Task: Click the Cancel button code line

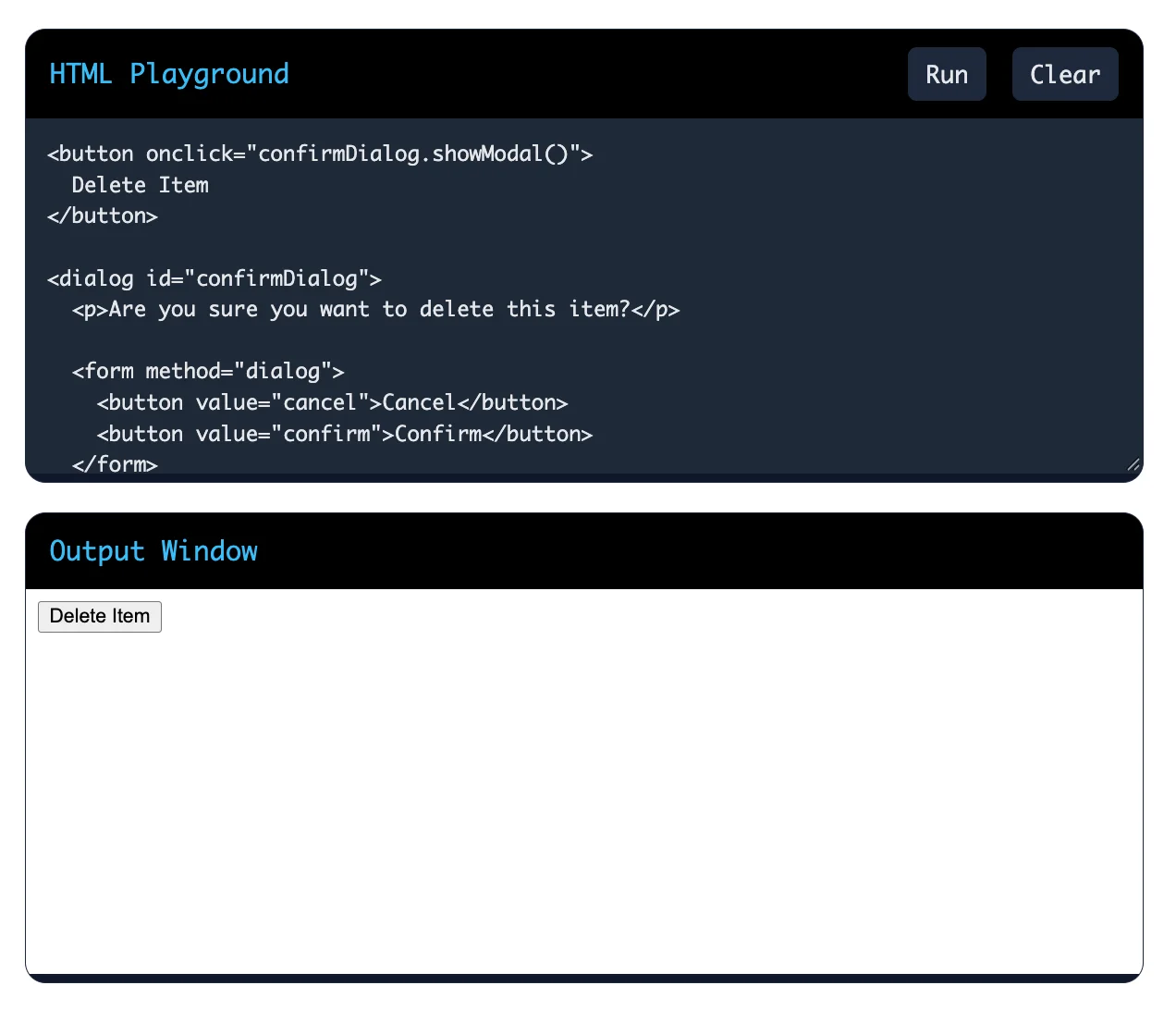Action: point(333,402)
